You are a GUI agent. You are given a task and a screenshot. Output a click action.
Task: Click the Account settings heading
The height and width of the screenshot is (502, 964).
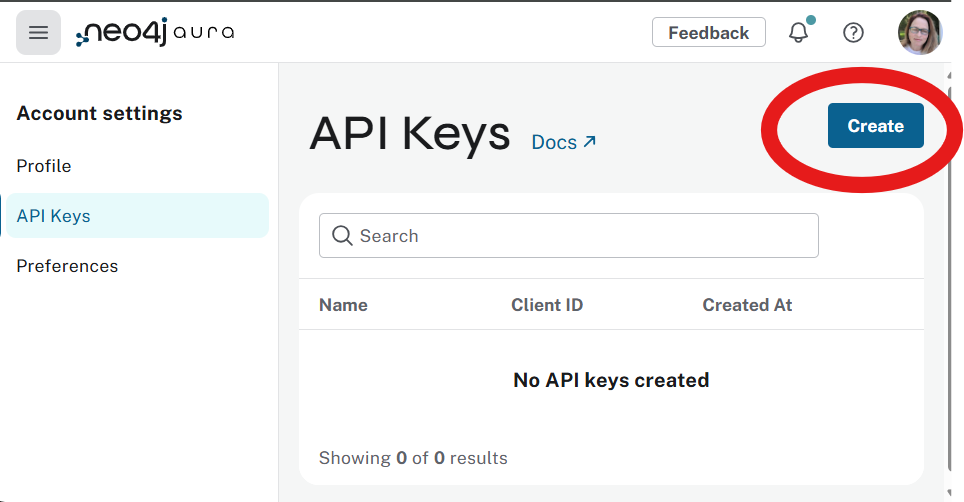pyautogui.click(x=100, y=113)
